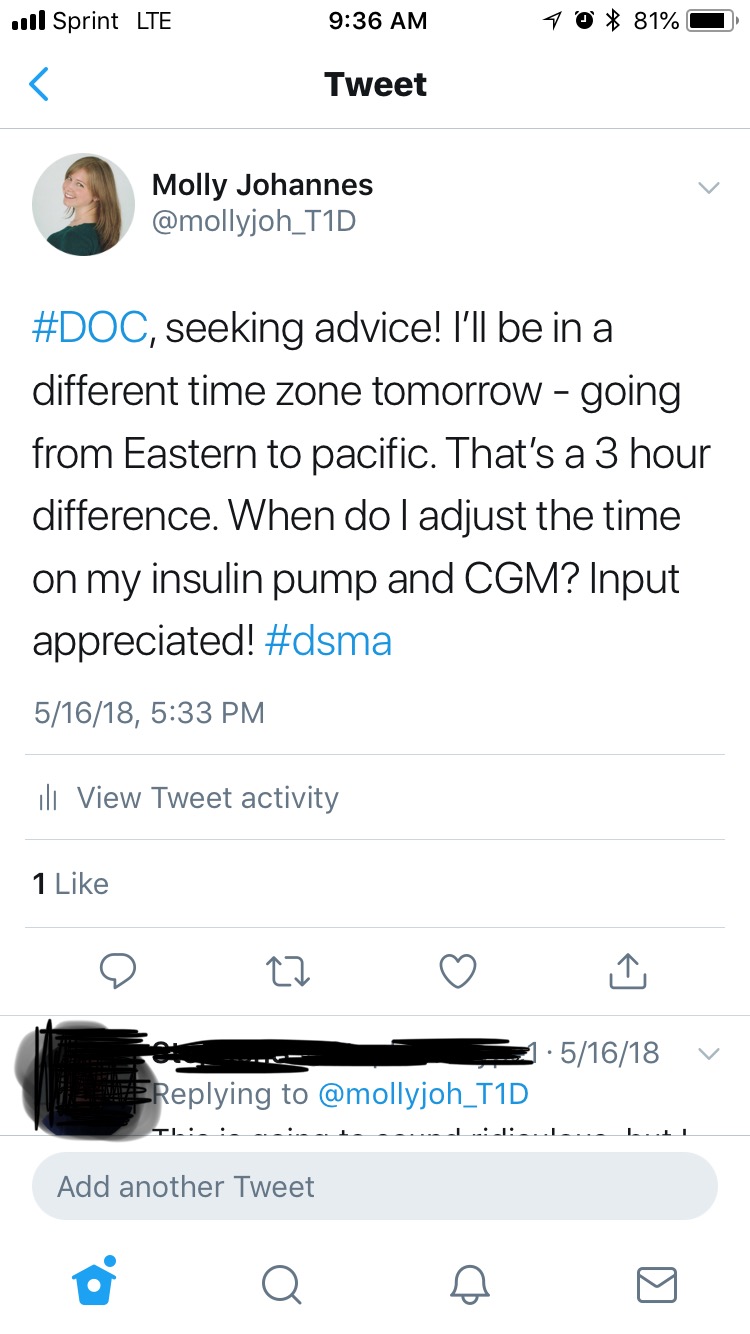The height and width of the screenshot is (1334, 750).
Task: Like the tweet with the heart icon
Action: (x=458, y=969)
